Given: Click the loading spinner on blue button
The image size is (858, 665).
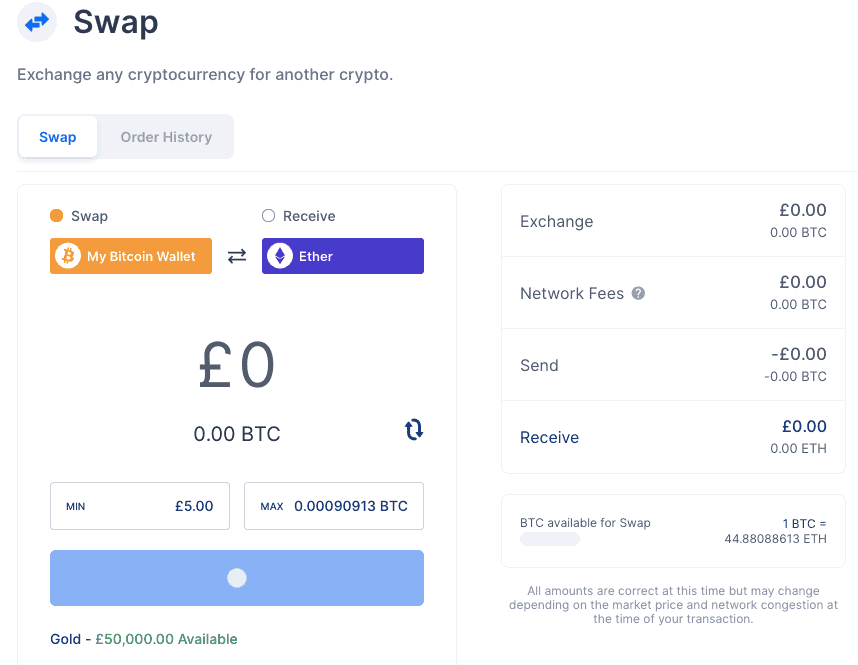Looking at the screenshot, I should (x=237, y=578).
